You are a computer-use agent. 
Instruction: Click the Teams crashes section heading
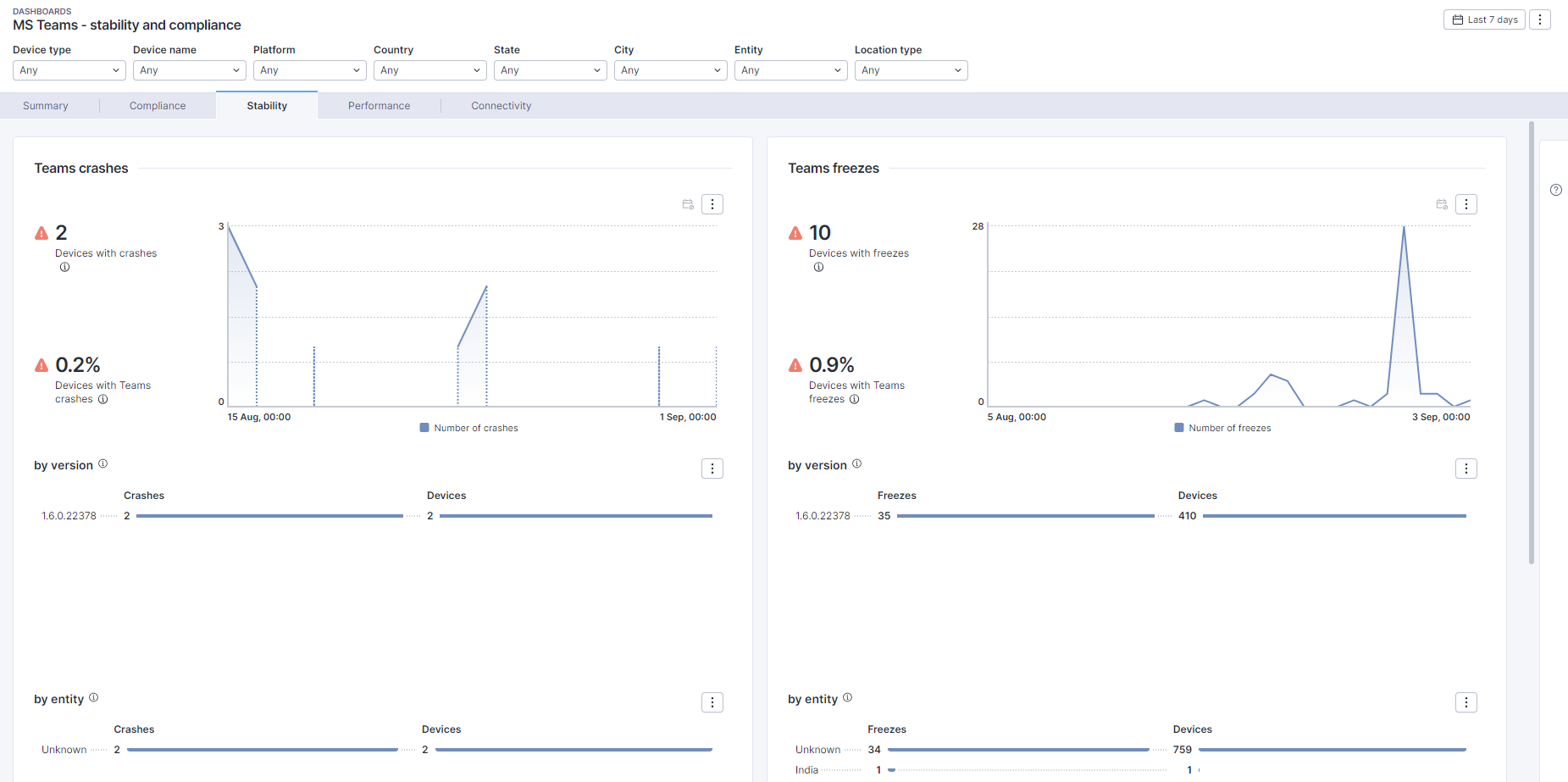click(81, 169)
